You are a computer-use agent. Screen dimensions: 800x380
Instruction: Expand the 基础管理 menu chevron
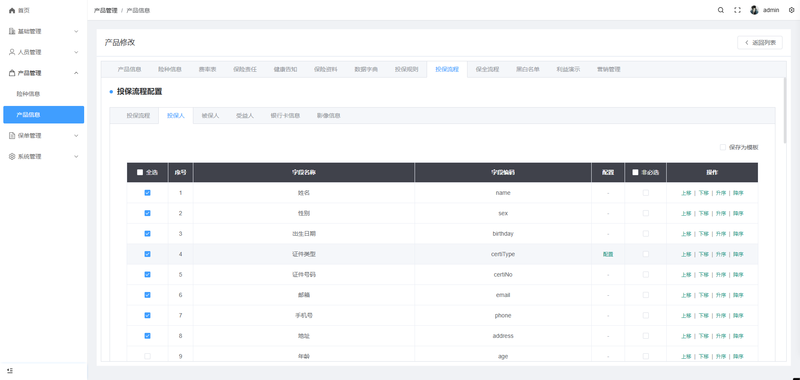point(76,31)
